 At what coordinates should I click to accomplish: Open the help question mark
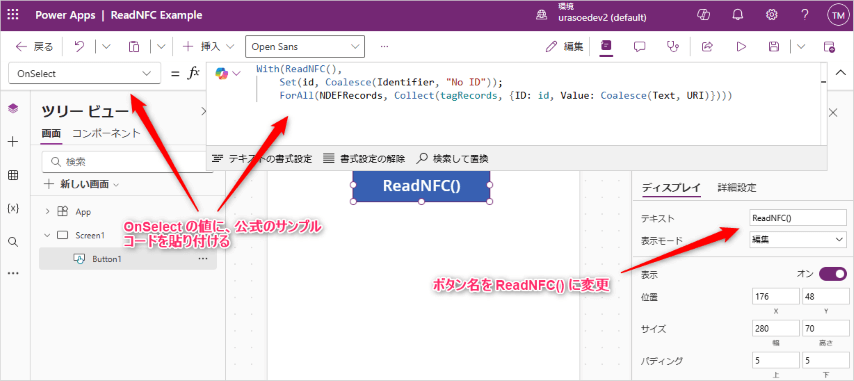click(x=805, y=15)
